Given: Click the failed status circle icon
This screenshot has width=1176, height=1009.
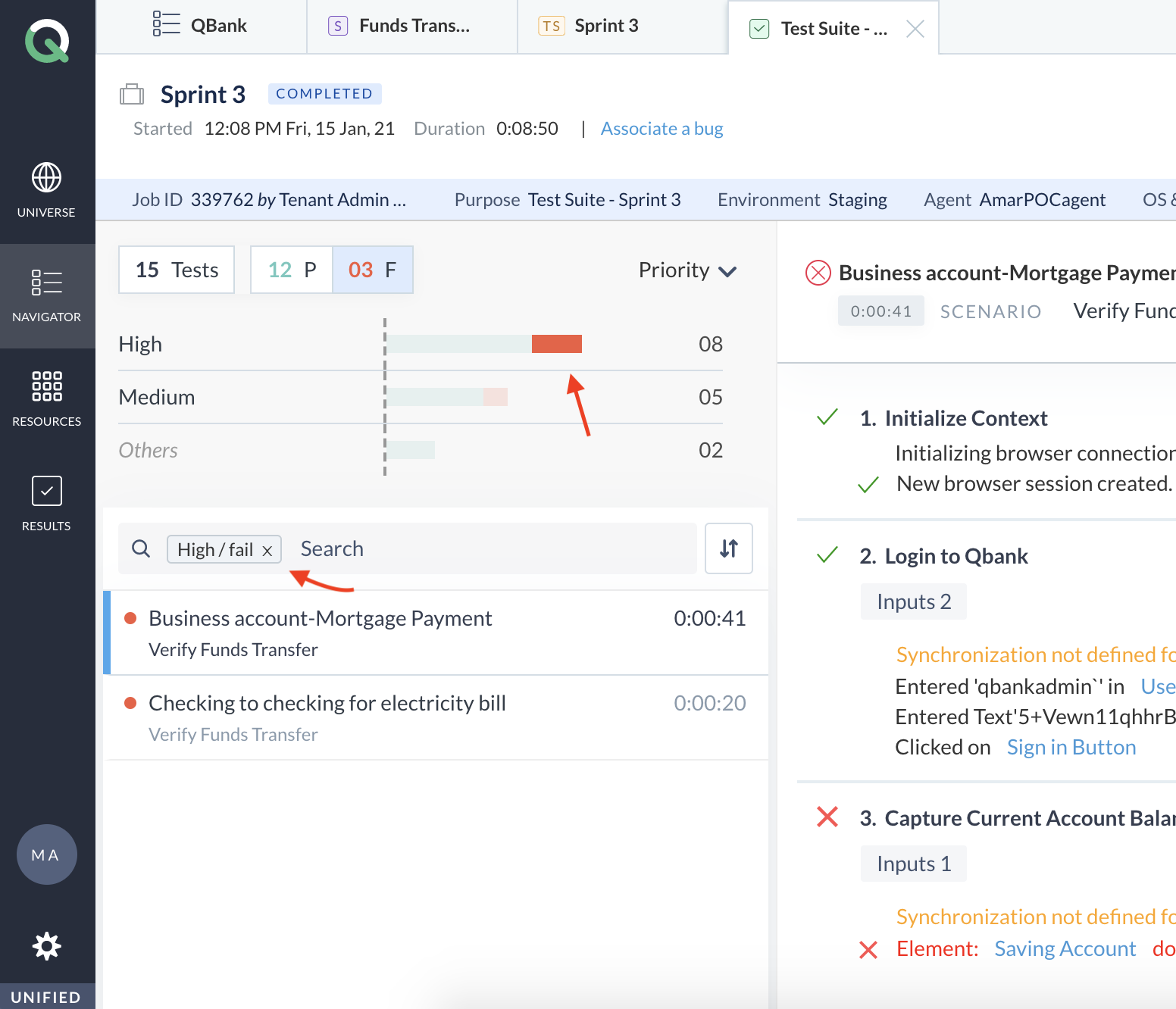Looking at the screenshot, I should (x=818, y=273).
